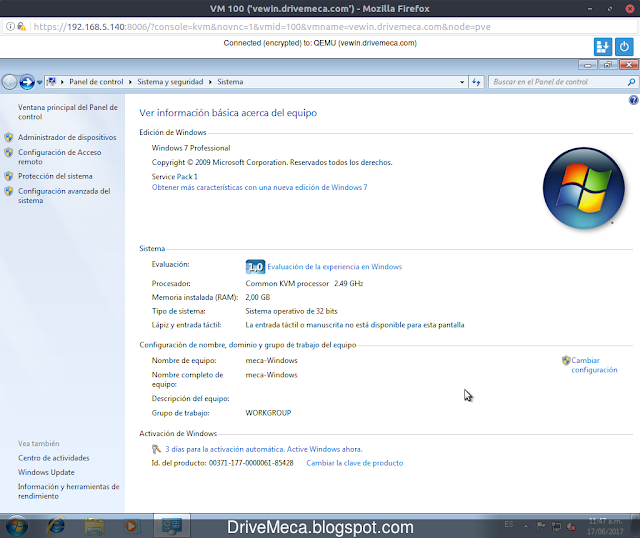The image size is (640, 538).
Task: Open Configuración de Acceso remoto
Action: click(x=60, y=157)
